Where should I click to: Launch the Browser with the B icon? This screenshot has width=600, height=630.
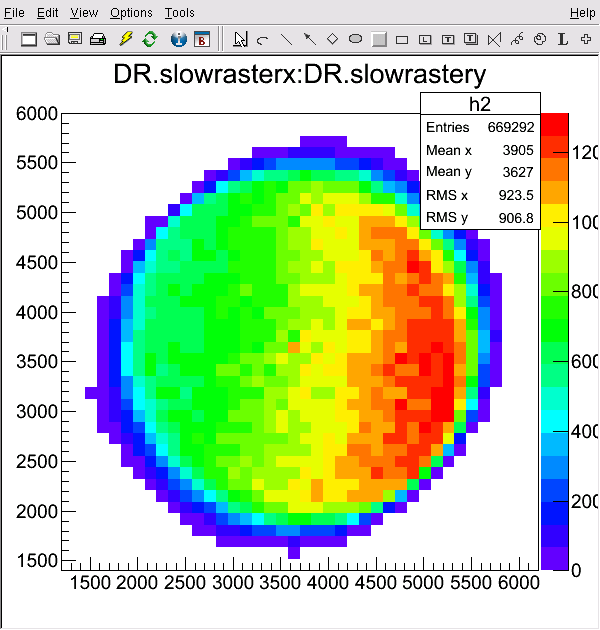point(202,39)
